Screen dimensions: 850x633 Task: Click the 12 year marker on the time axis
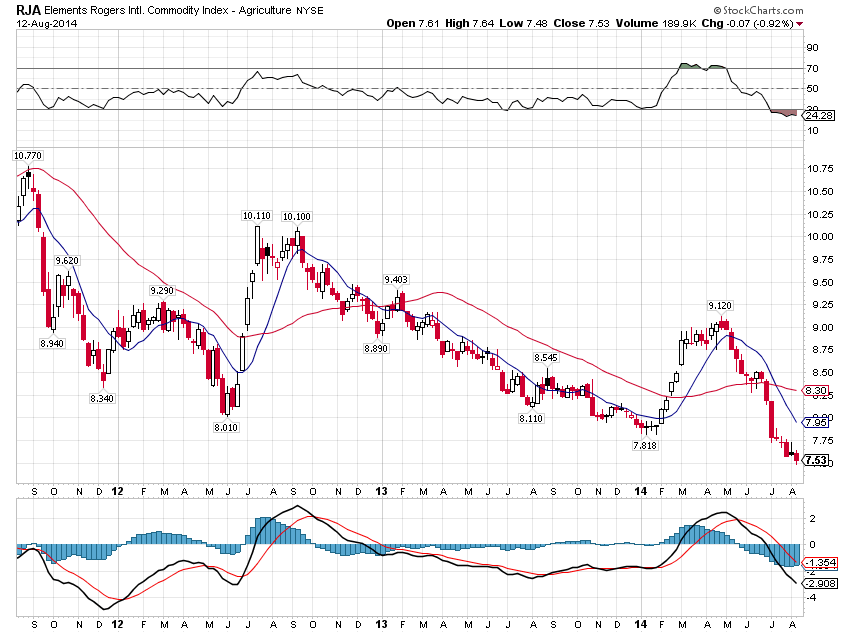point(119,492)
